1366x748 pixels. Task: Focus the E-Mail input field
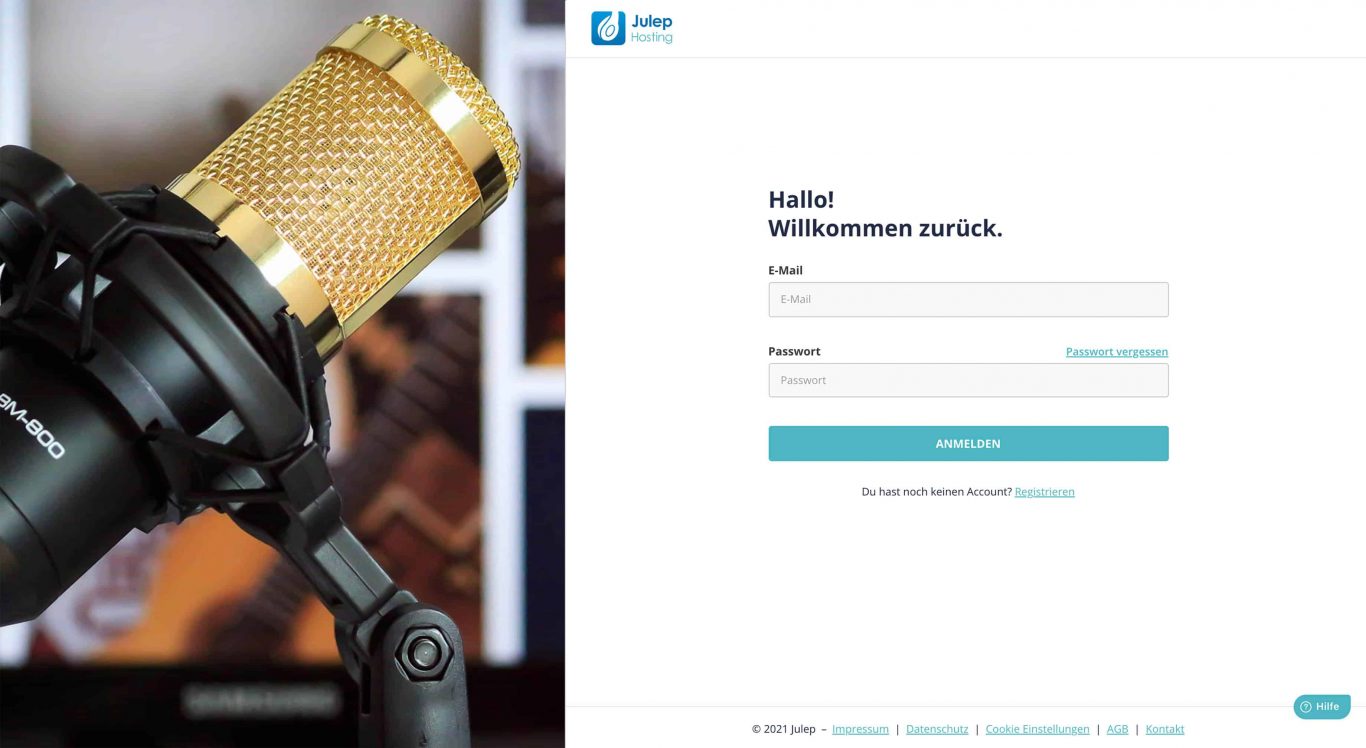(968, 299)
